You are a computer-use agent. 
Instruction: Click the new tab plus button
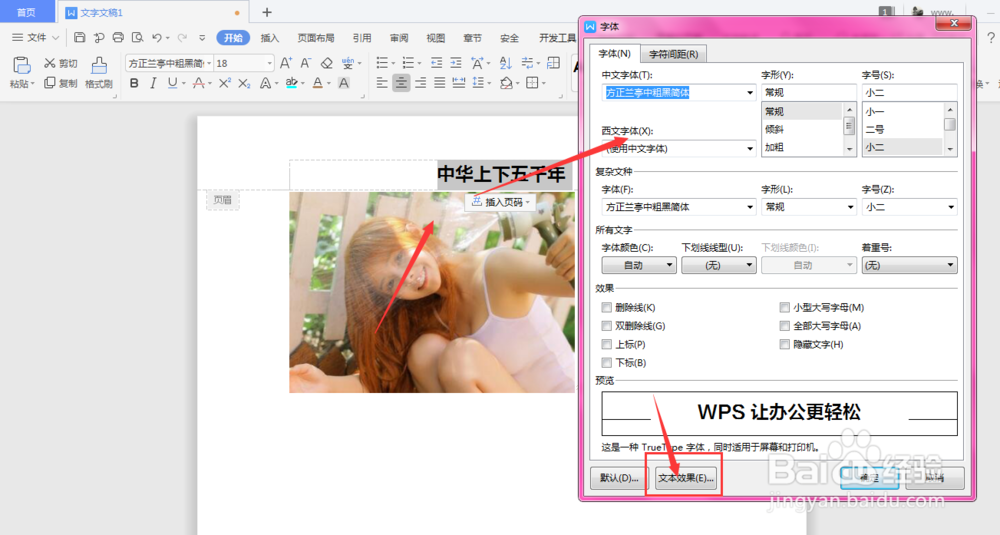point(267,12)
